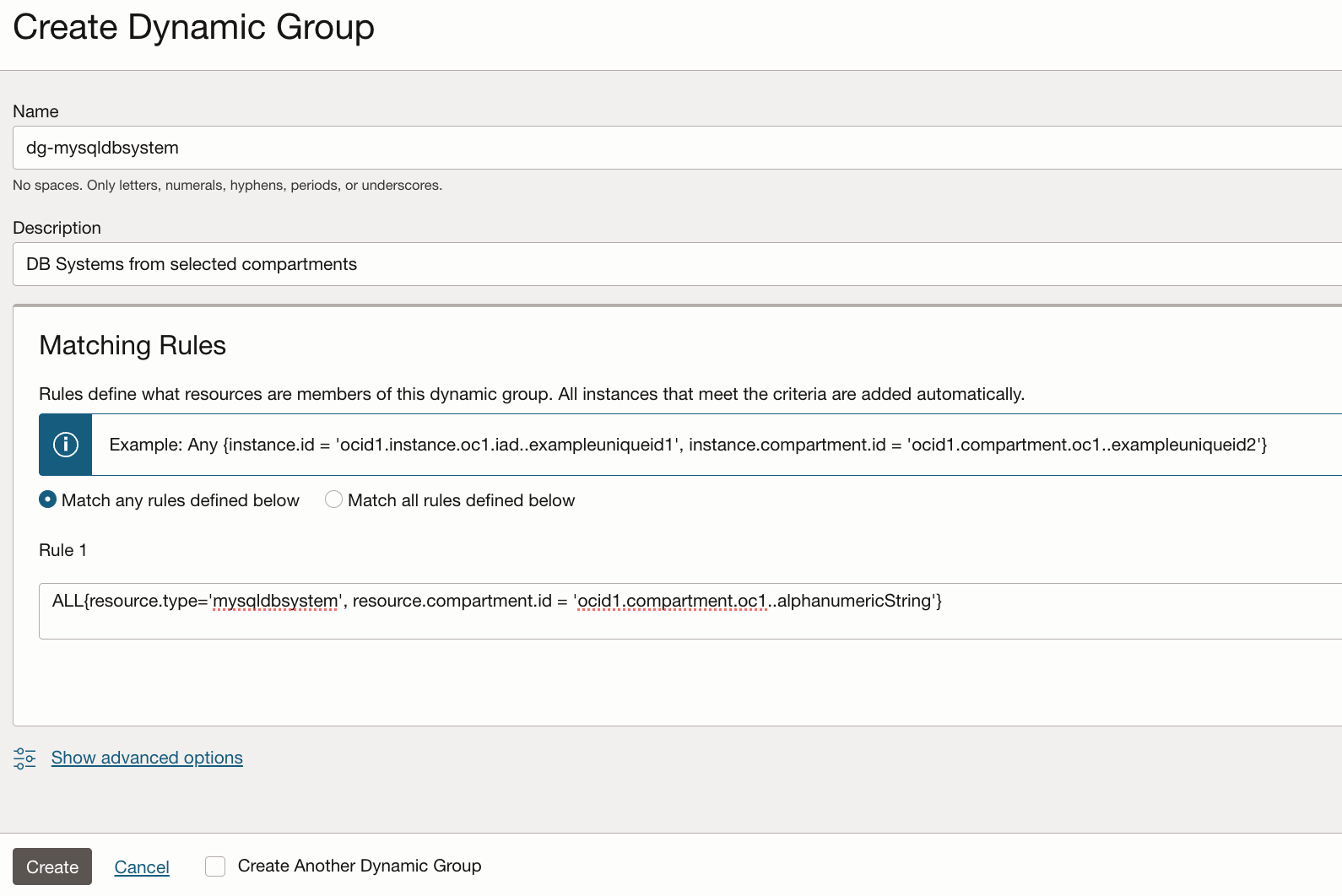Screen dimensions: 1342x896
Task: Click the "Name" field label
Action: [35, 111]
